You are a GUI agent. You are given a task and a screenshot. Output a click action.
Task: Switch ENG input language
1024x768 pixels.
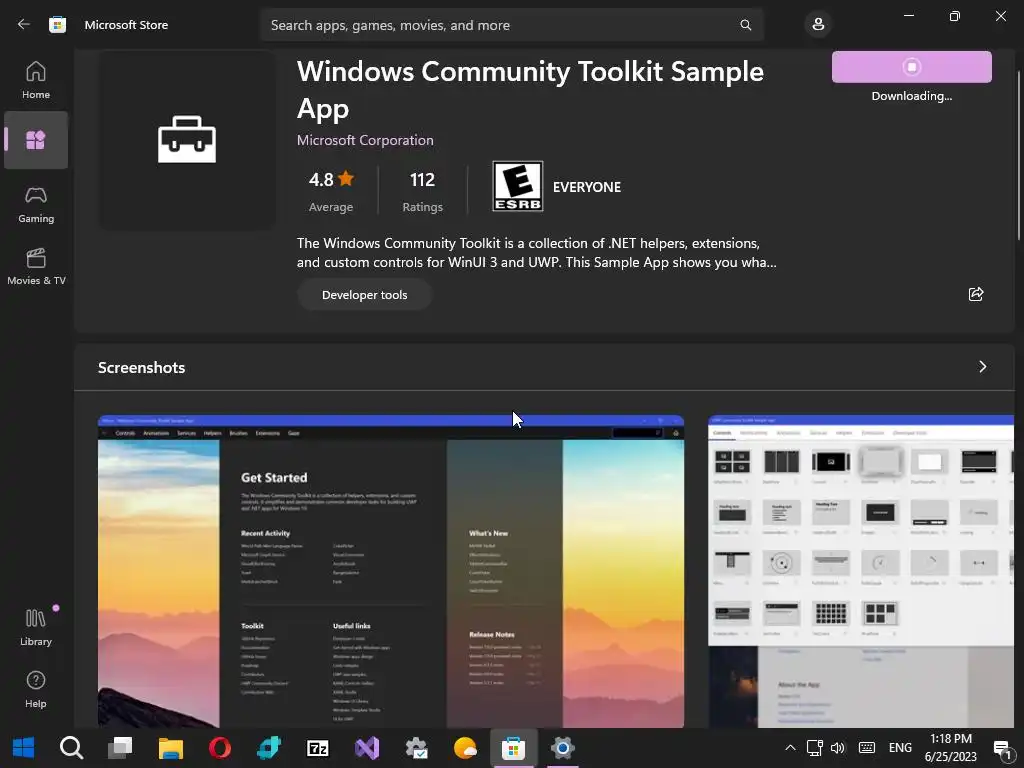click(901, 748)
